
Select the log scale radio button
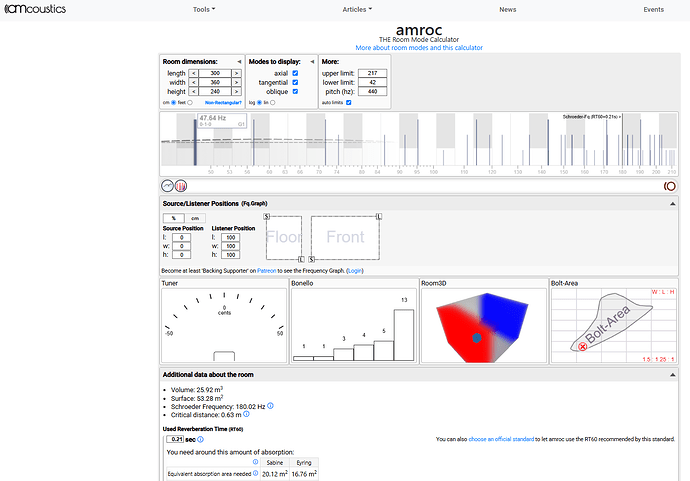tap(259, 103)
